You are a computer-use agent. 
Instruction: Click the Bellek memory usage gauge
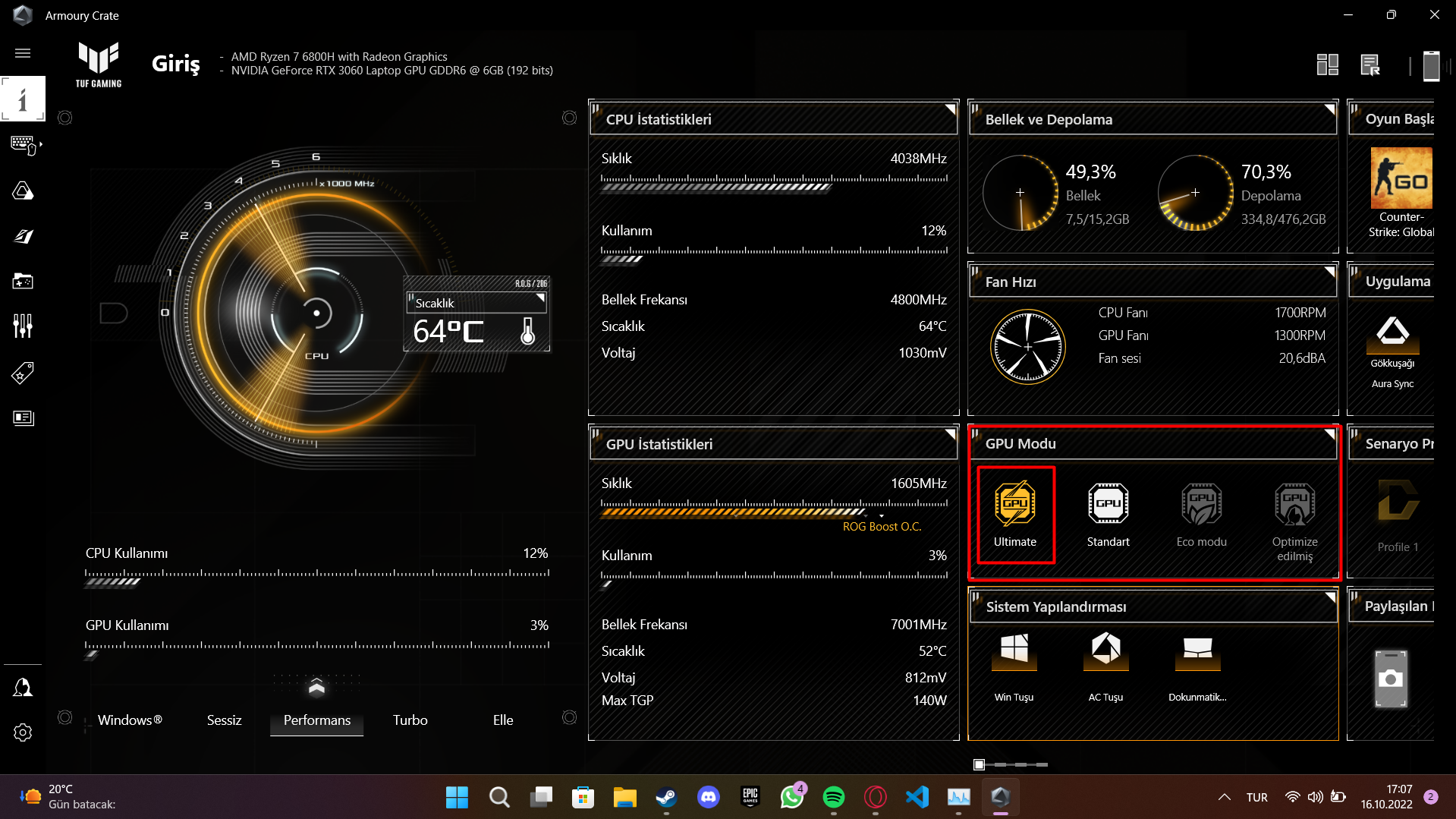point(1020,193)
